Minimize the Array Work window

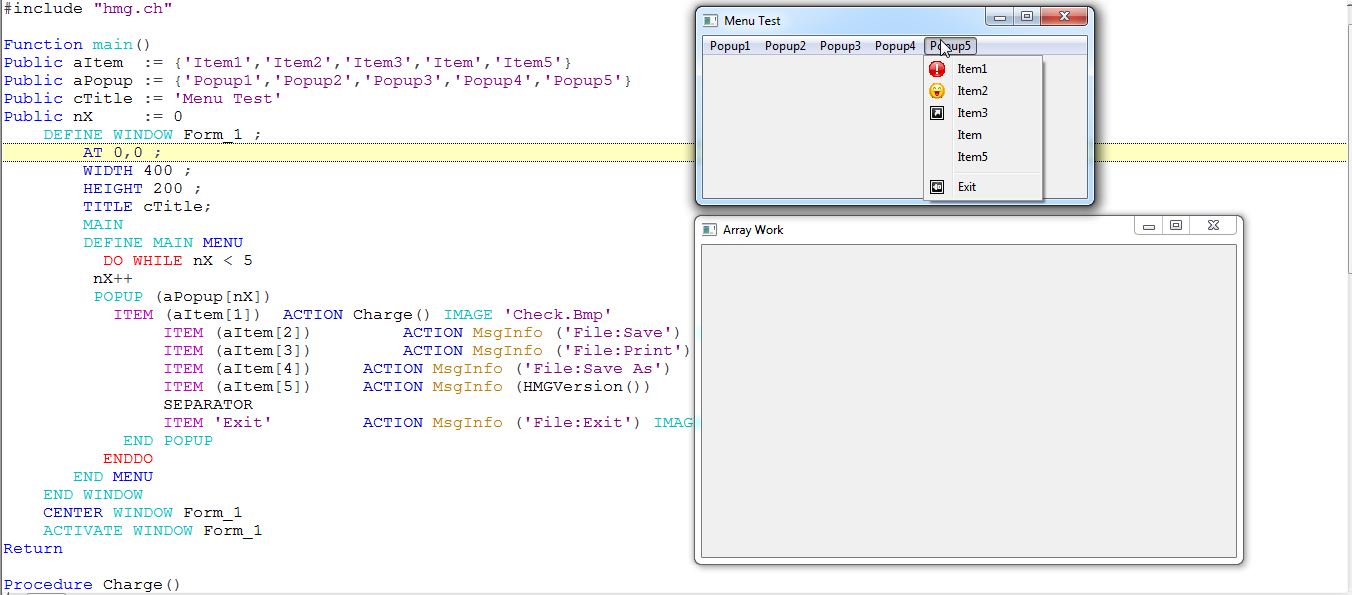click(1149, 226)
